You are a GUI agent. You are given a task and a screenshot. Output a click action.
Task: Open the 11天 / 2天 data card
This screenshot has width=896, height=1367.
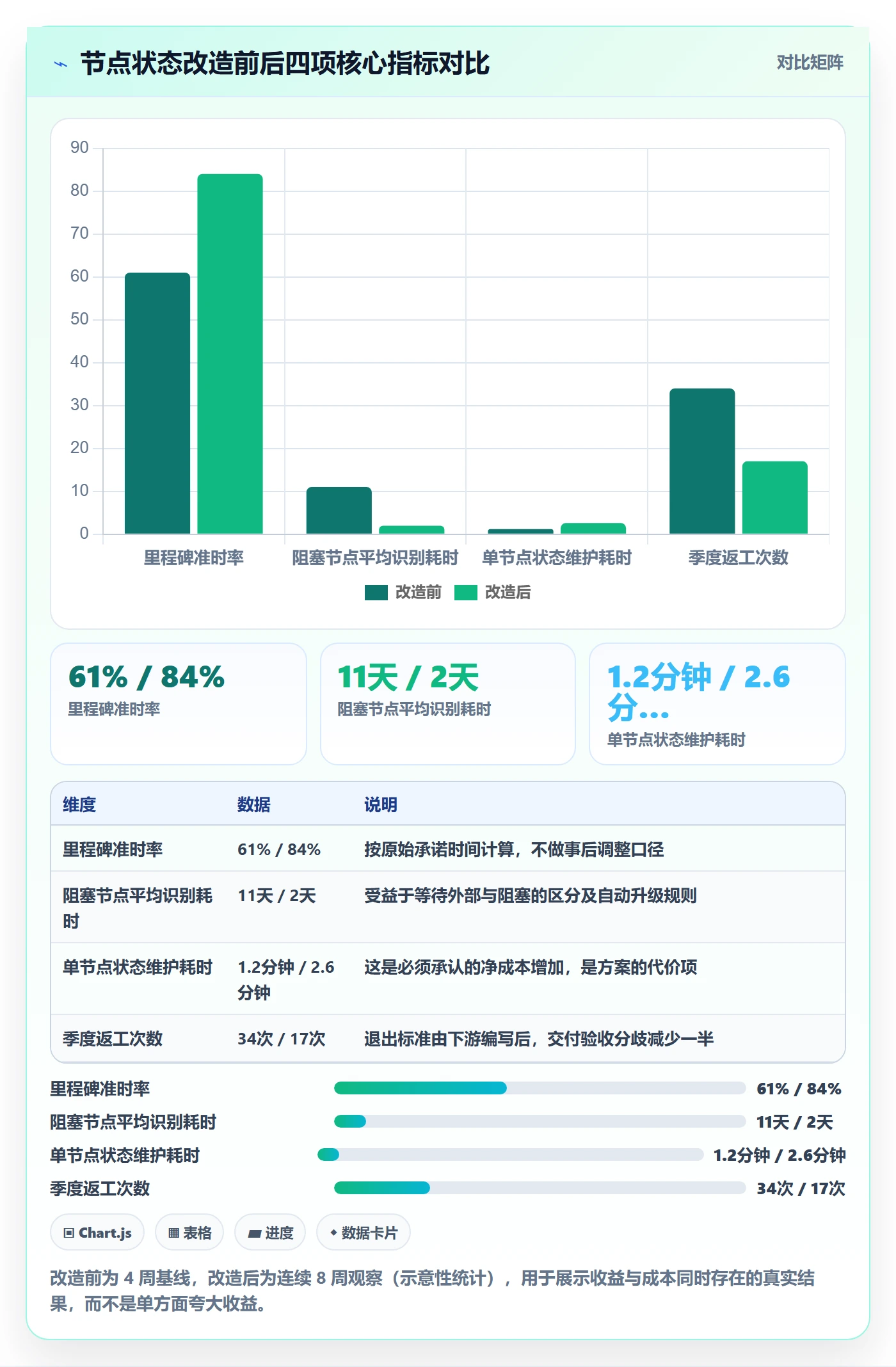[x=448, y=704]
